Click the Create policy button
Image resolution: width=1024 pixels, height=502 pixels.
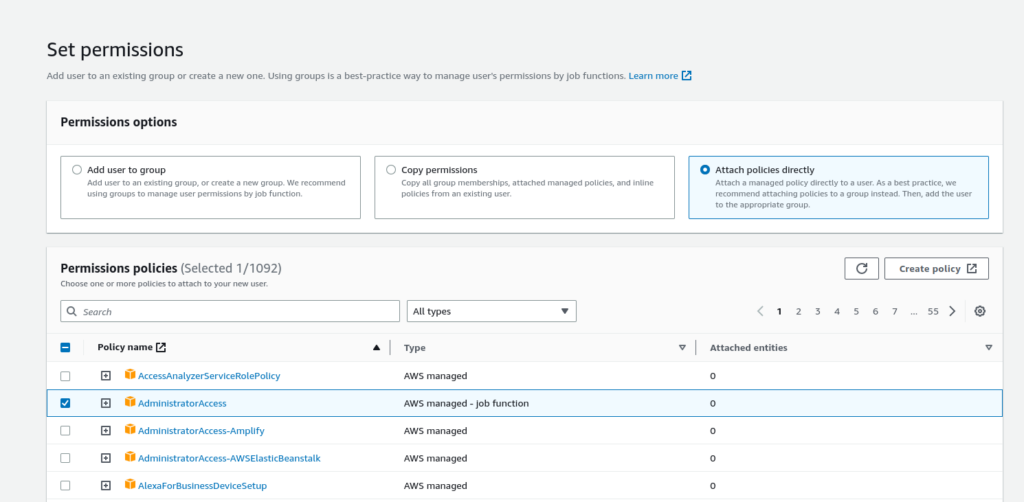click(936, 268)
